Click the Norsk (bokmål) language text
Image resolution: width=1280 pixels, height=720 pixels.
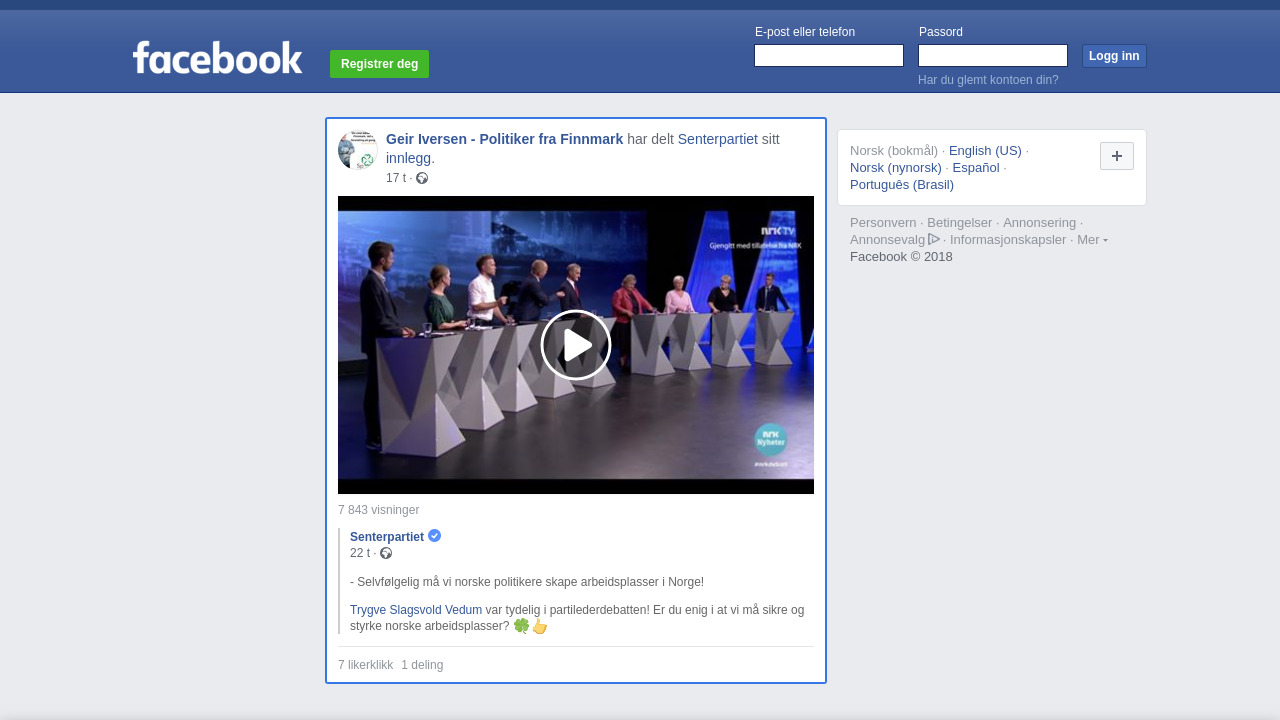[x=894, y=151]
